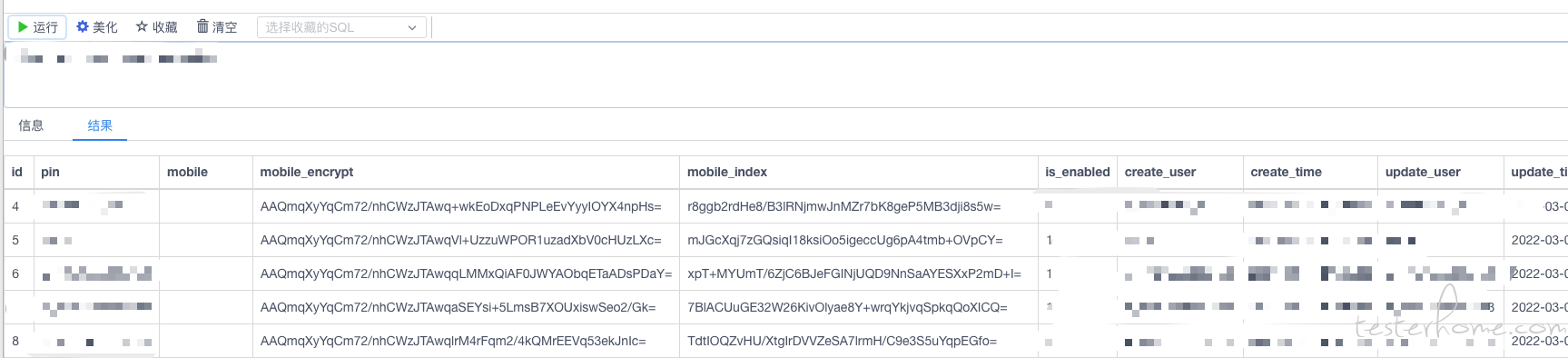1568x358 pixels.
Task: Select the row with id 5
Action: coord(785,240)
